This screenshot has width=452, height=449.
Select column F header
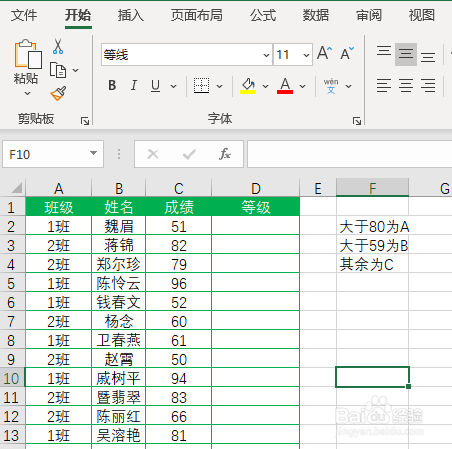(372, 188)
